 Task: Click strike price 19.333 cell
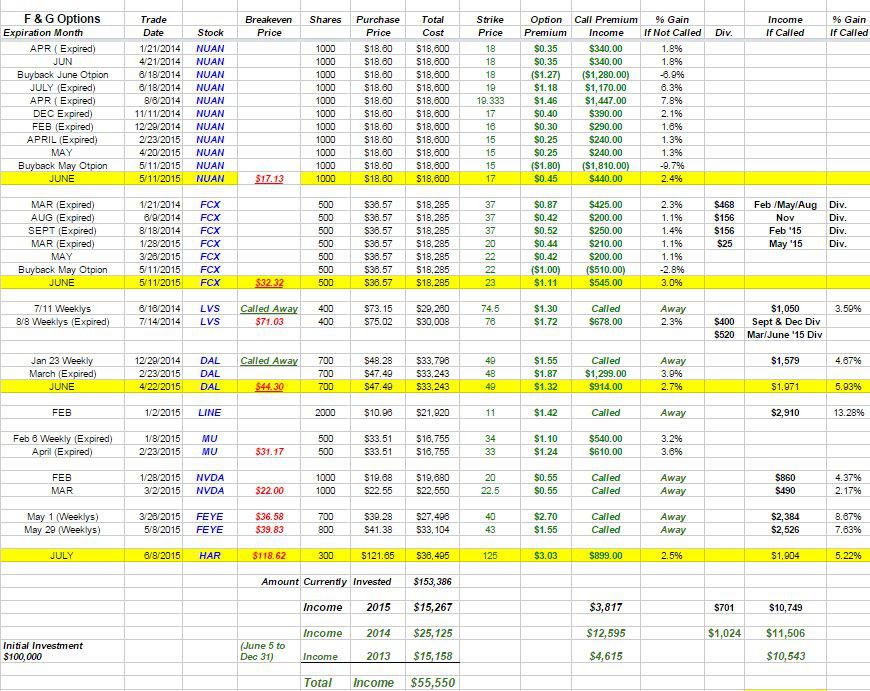tap(490, 101)
